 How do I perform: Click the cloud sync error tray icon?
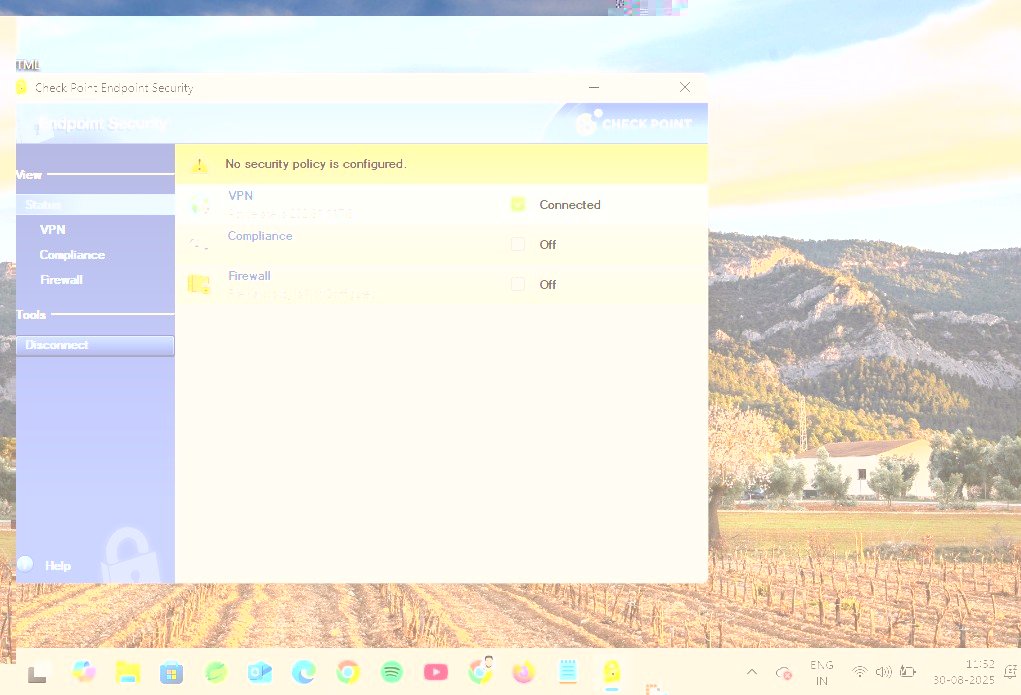[783, 673]
